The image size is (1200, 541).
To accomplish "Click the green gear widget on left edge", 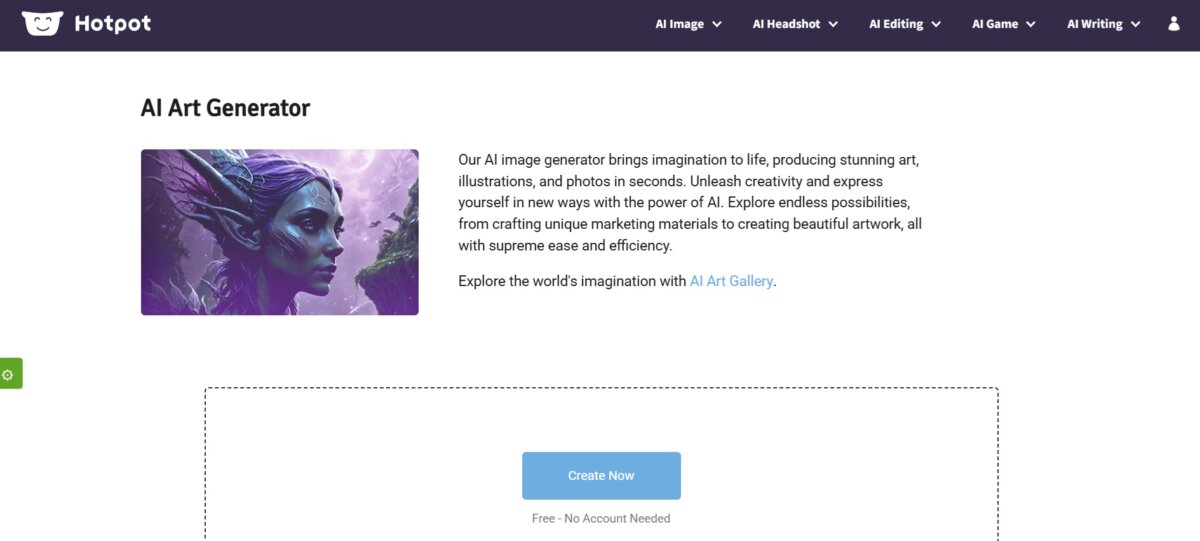I will (x=10, y=374).
